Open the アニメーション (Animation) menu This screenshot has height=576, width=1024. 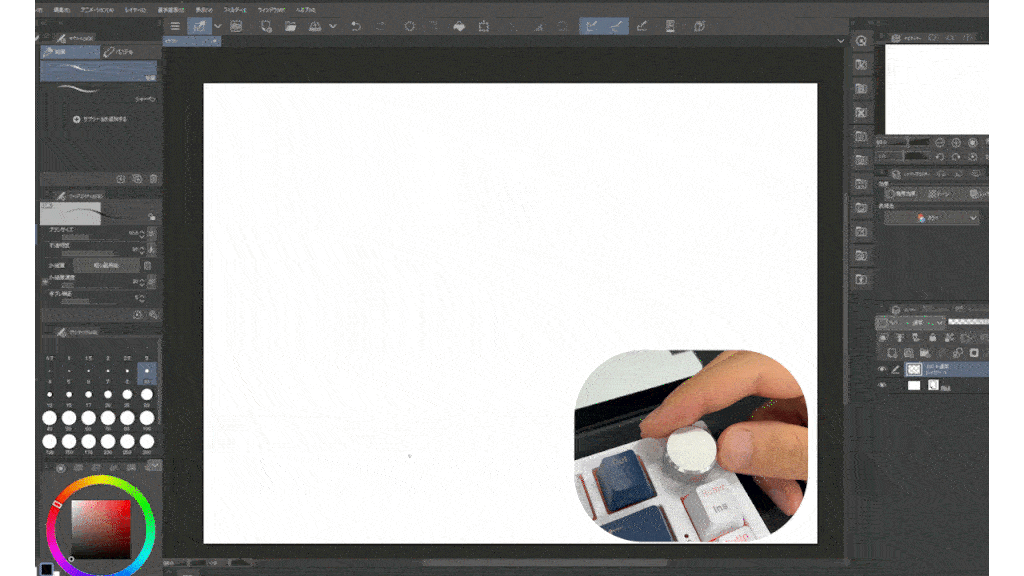(x=97, y=10)
